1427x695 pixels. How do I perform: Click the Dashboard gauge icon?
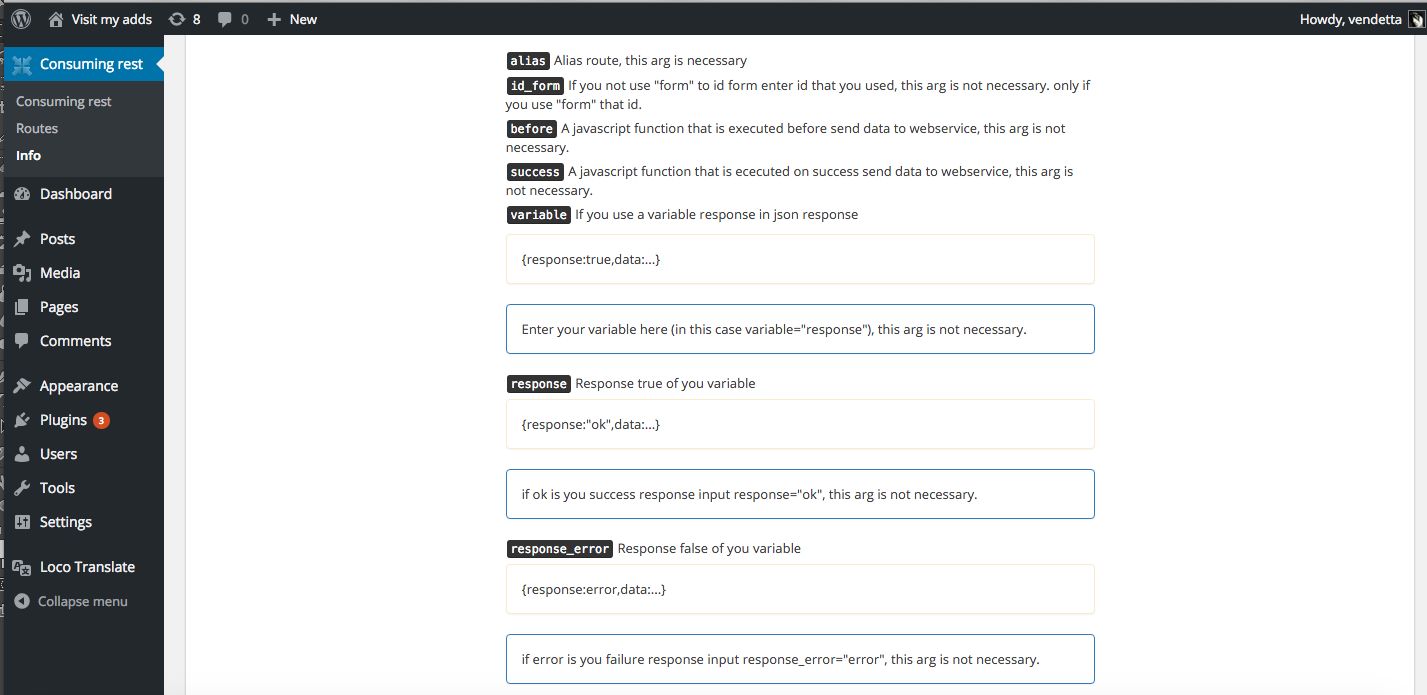pos(23,194)
